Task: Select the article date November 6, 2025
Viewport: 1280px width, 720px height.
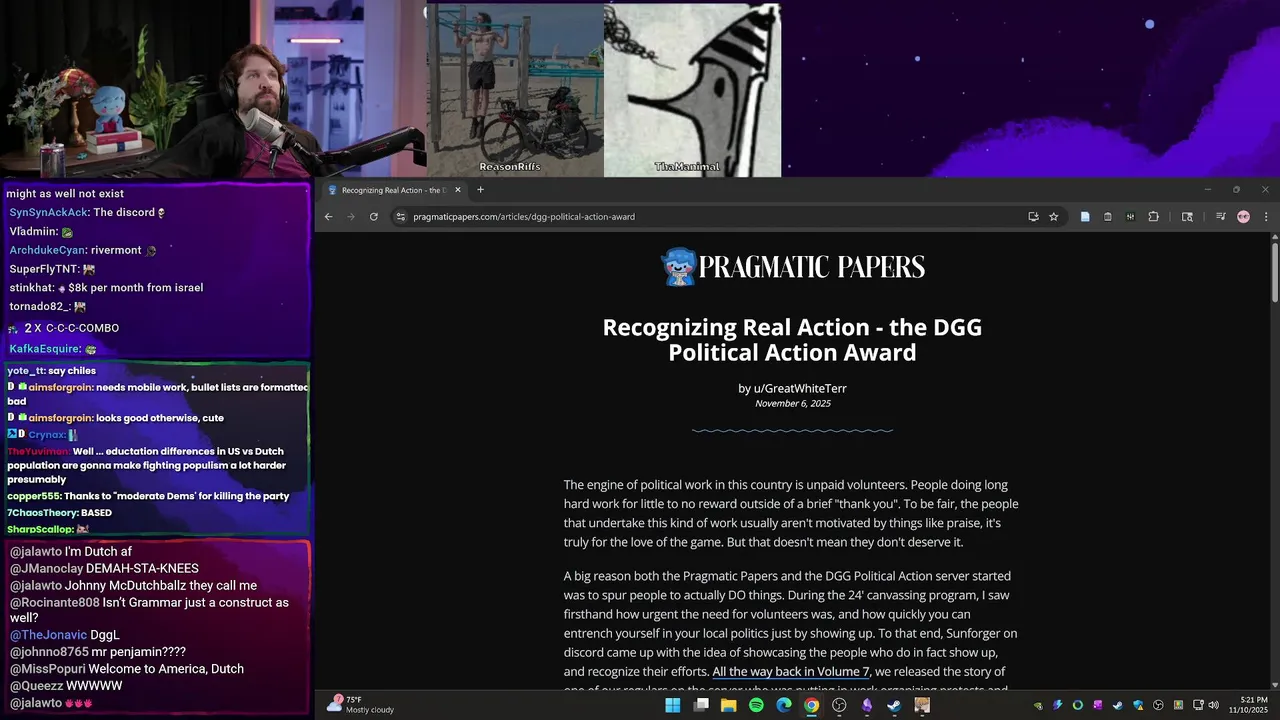Action: [x=792, y=403]
